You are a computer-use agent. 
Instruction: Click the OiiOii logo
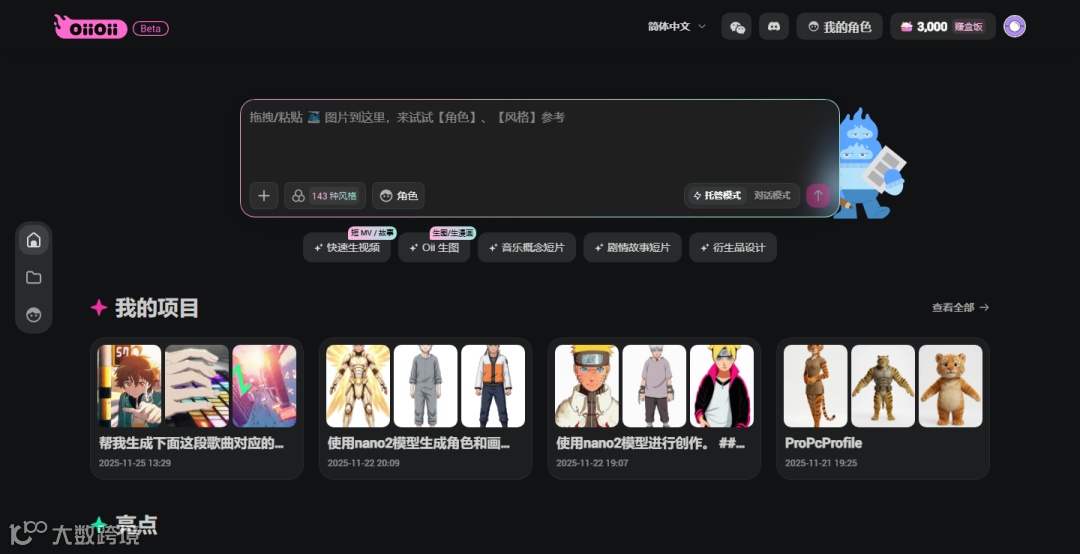tap(90, 27)
